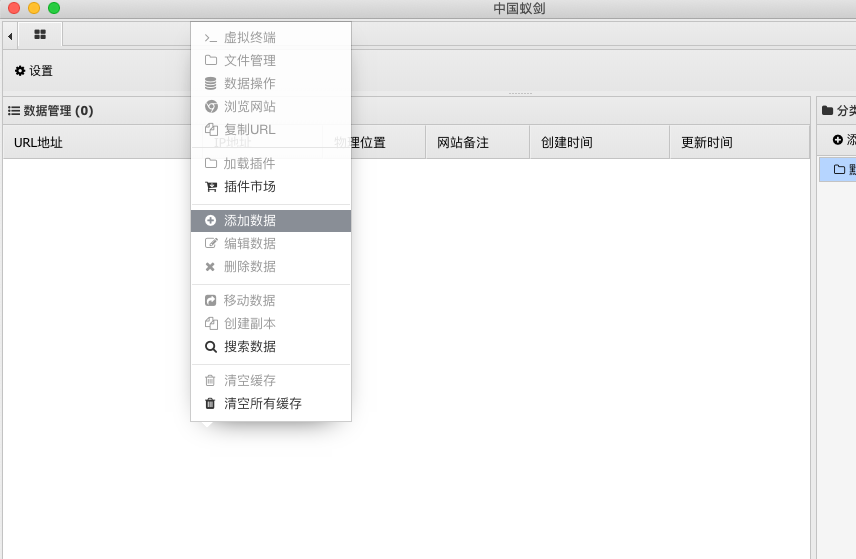Choose 添加数据 highlighted menu entry
The image size is (856, 559).
pyautogui.click(x=271, y=221)
